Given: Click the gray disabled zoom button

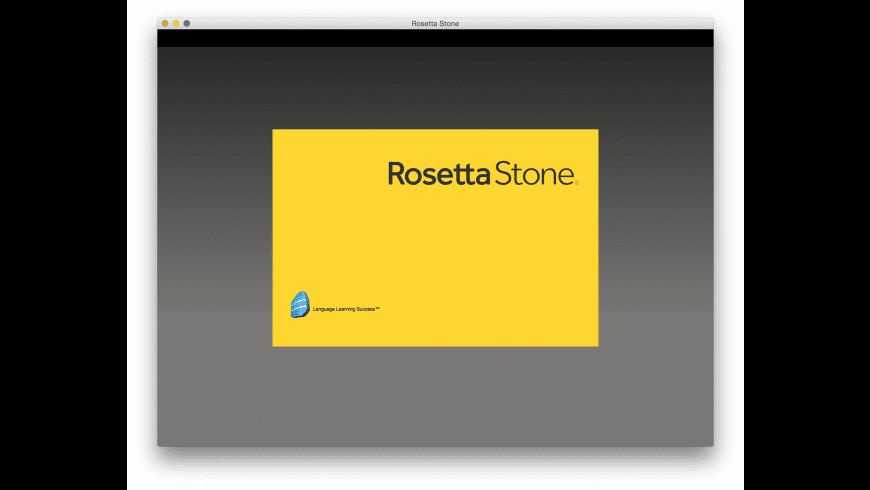Looking at the screenshot, I should click(x=187, y=23).
